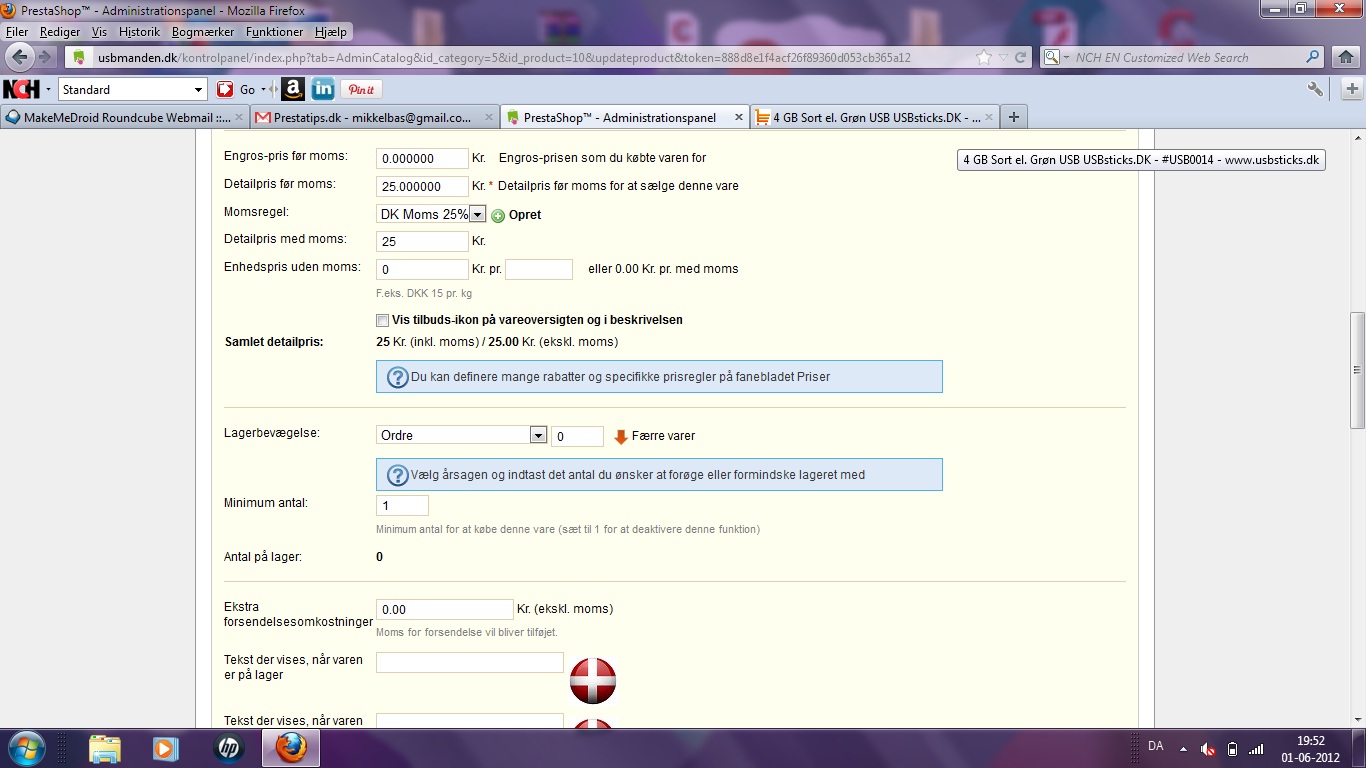Open a new tab with the plus button
The image size is (1366, 768).
click(1013, 117)
